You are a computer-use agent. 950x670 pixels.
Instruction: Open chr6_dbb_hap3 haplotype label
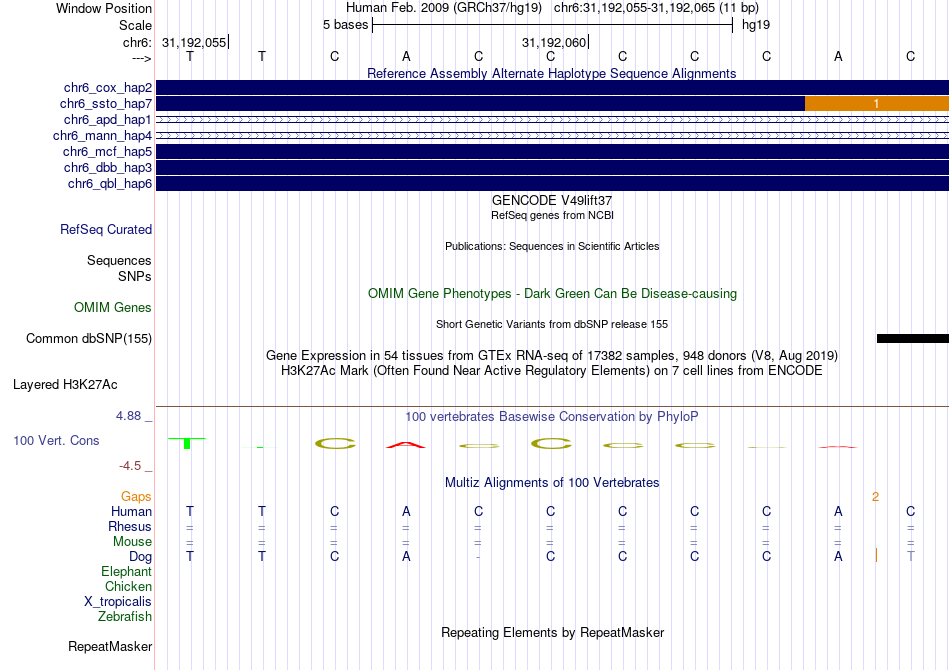pyautogui.click(x=108, y=167)
